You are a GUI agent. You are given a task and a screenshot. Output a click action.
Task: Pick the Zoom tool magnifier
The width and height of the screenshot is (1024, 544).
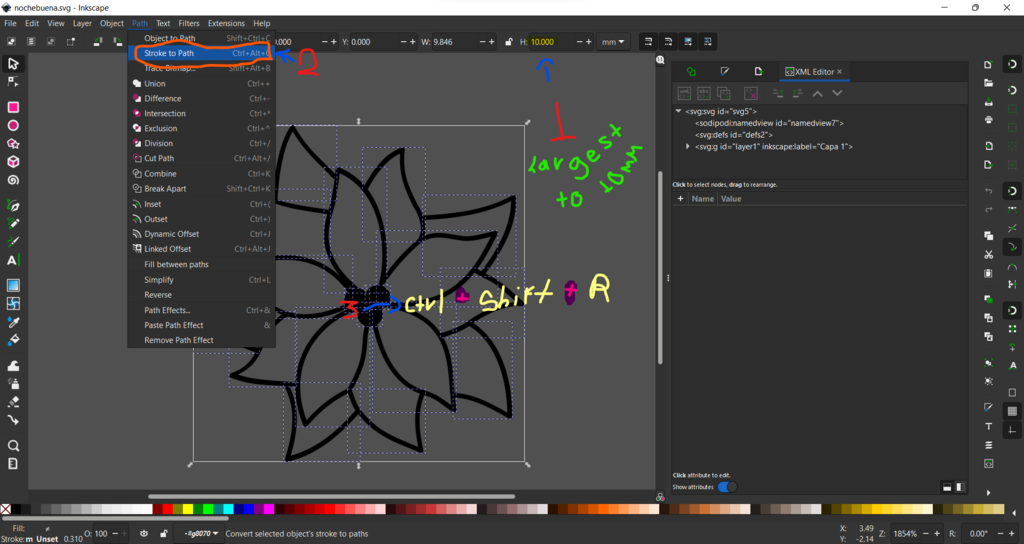click(13, 445)
